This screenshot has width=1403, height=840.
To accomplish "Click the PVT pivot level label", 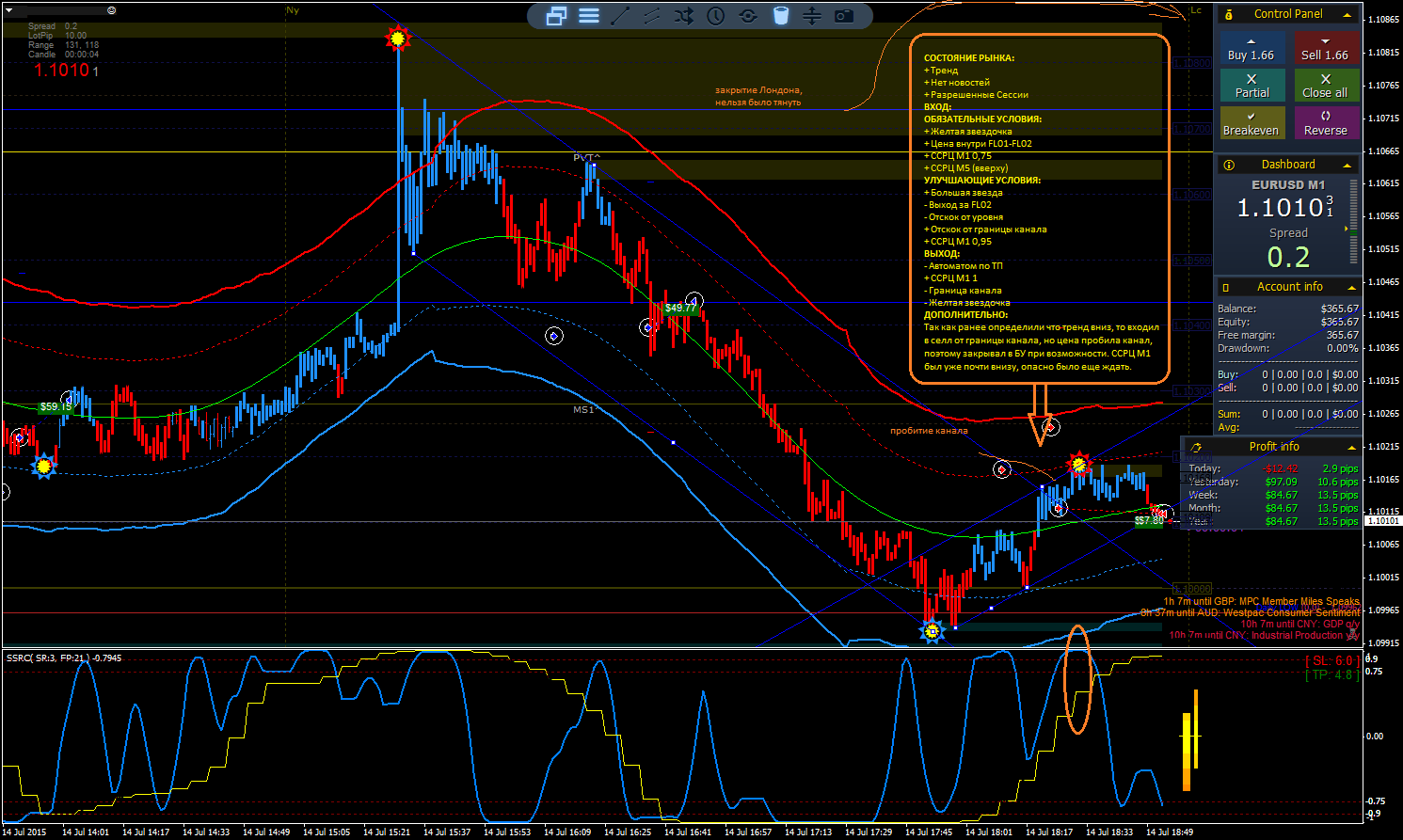I will (x=586, y=157).
